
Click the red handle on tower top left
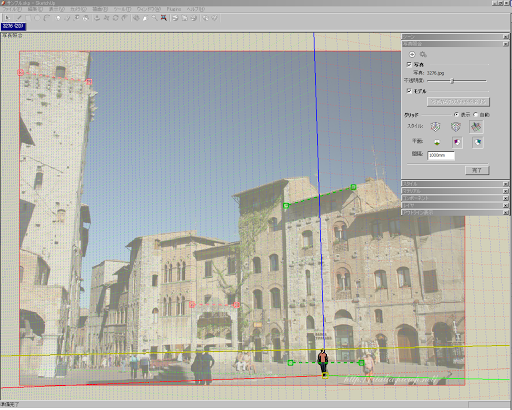(20, 72)
